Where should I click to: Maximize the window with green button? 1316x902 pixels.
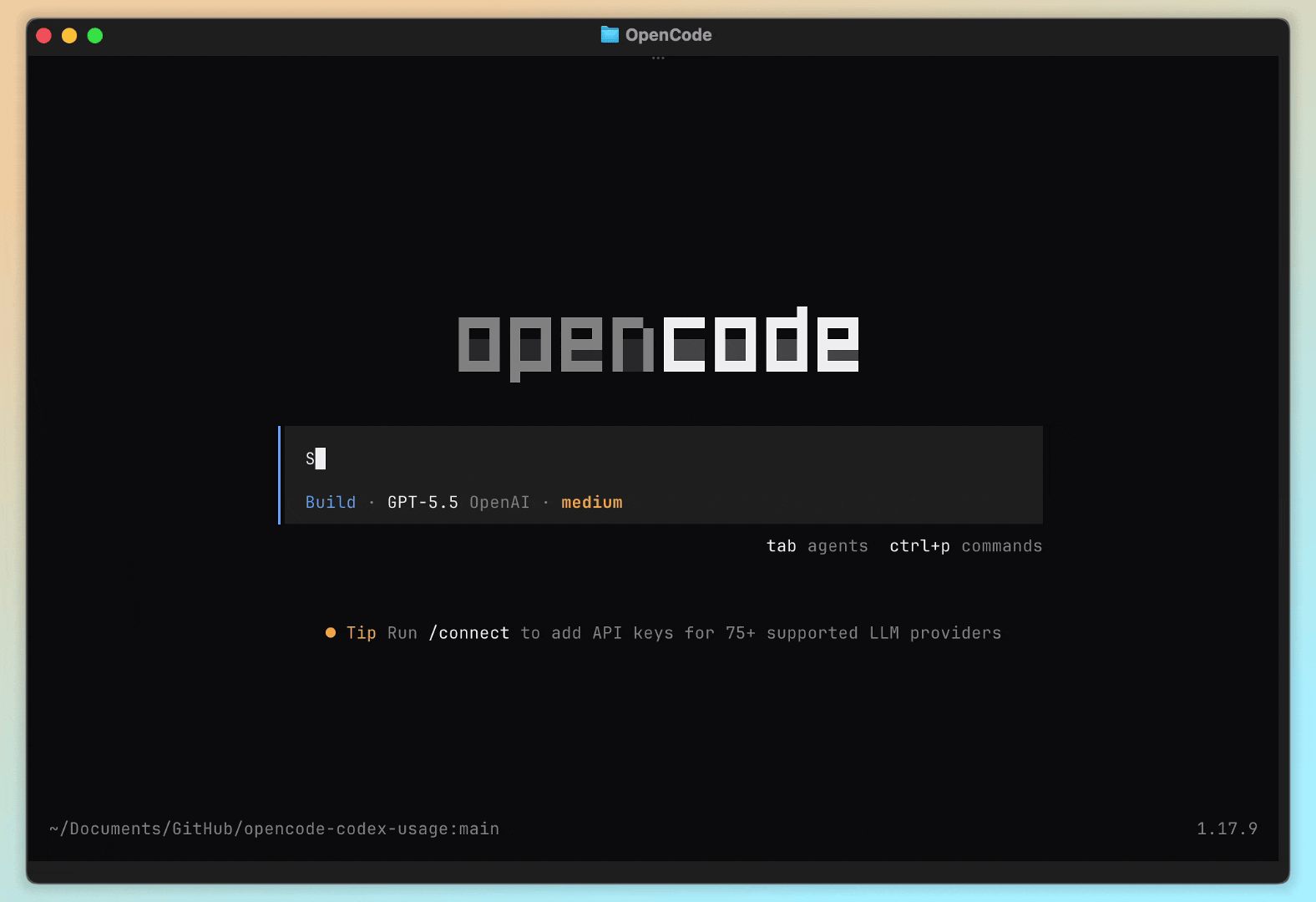95,35
